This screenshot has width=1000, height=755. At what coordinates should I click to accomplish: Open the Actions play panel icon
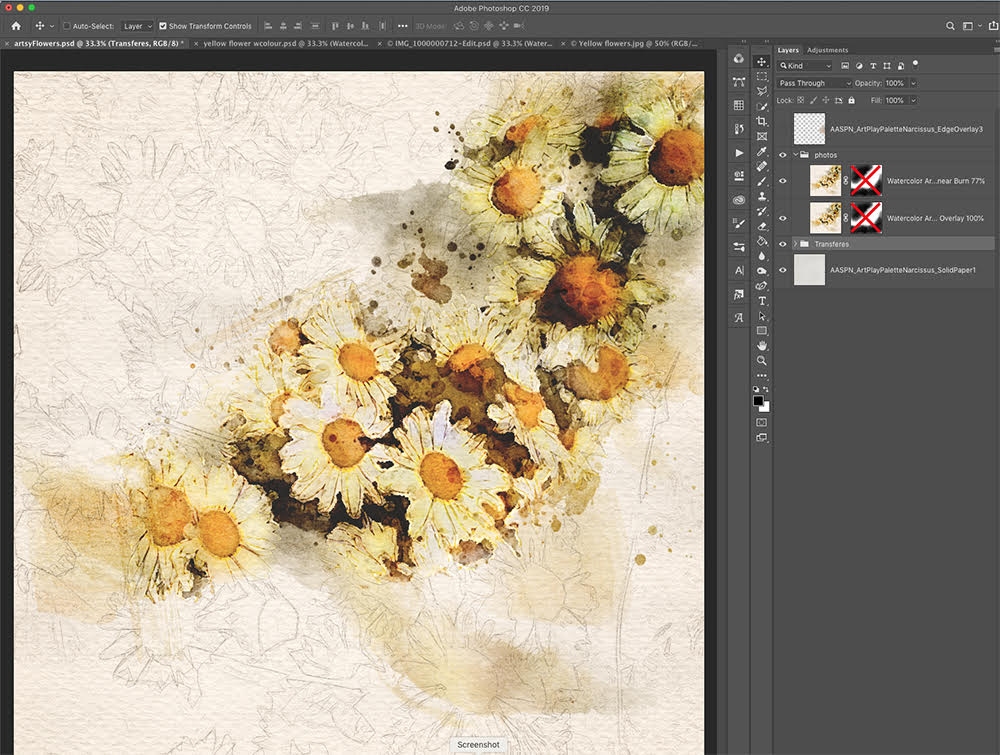(739, 153)
